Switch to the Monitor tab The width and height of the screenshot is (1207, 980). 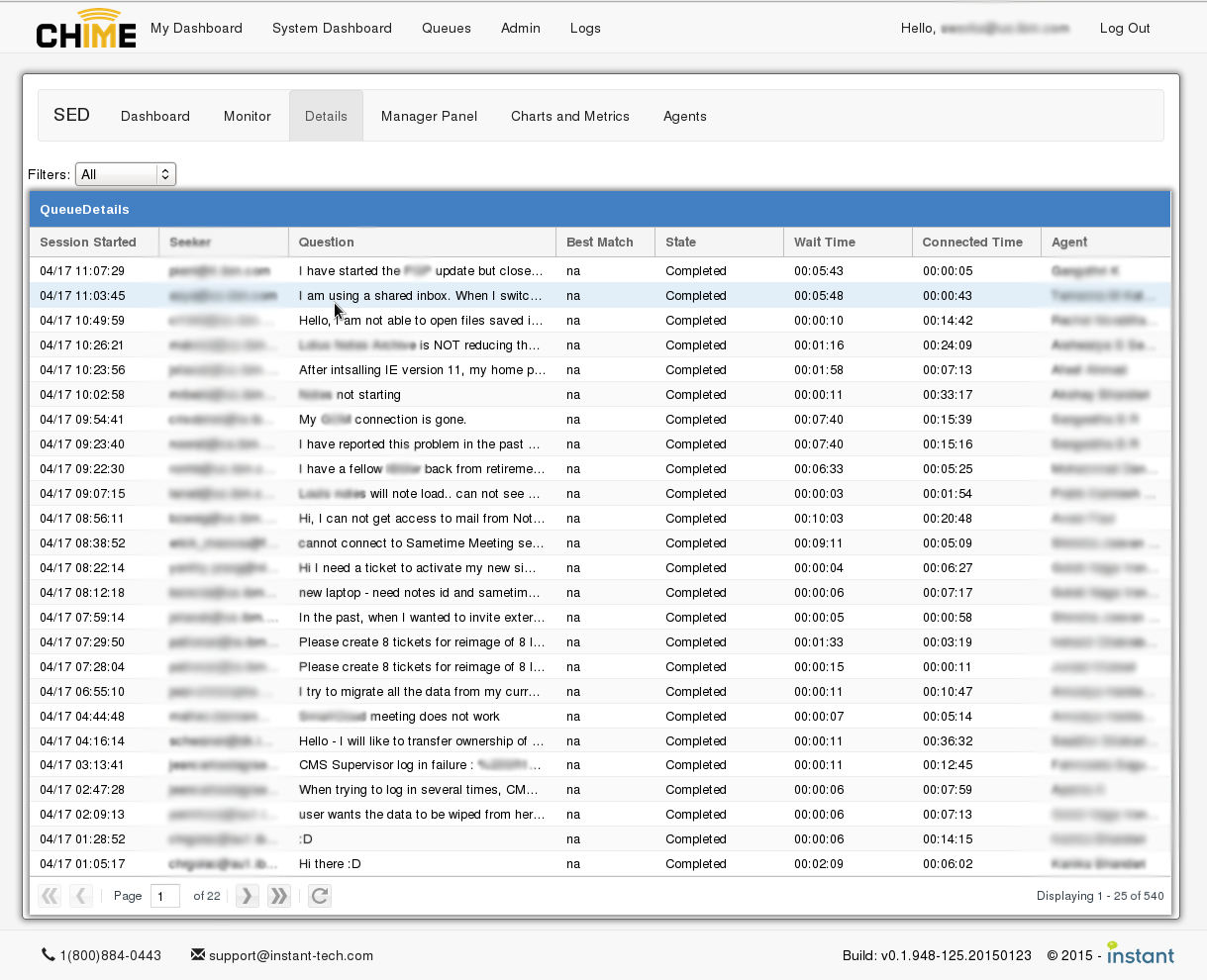248,116
